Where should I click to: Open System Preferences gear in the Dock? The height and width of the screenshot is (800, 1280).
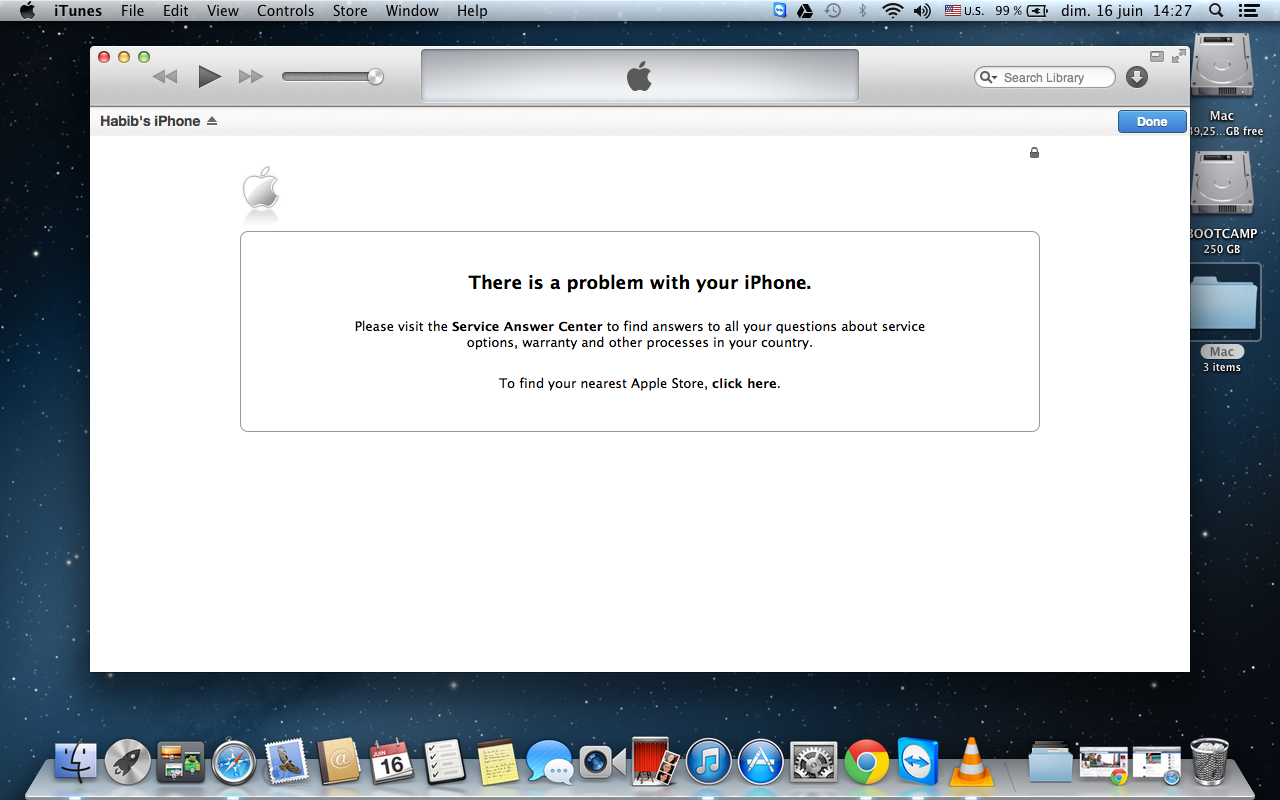click(x=814, y=763)
